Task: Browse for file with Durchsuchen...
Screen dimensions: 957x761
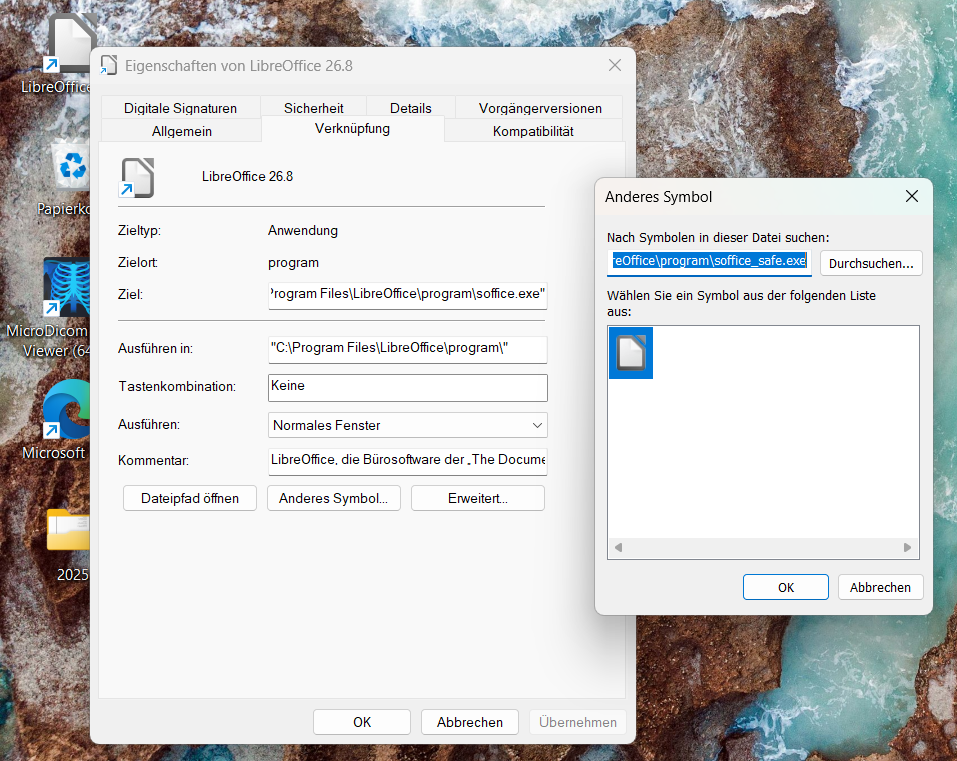Action: (871, 263)
